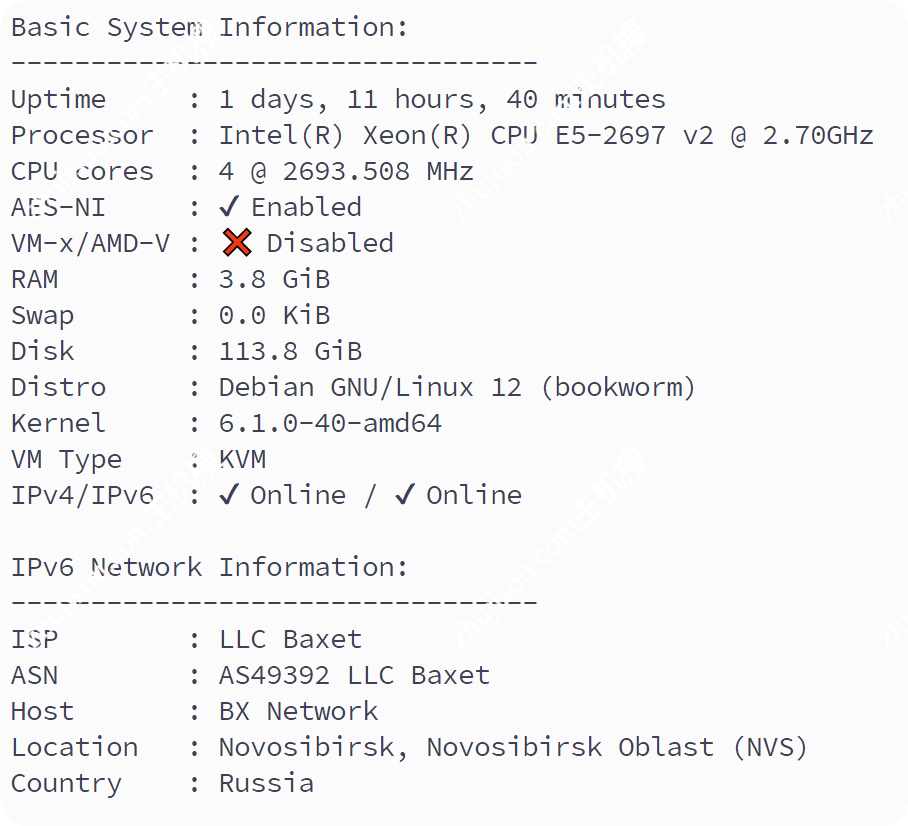Click the AS49392 ASN number
This screenshot has width=908, height=826.
pos(274,675)
